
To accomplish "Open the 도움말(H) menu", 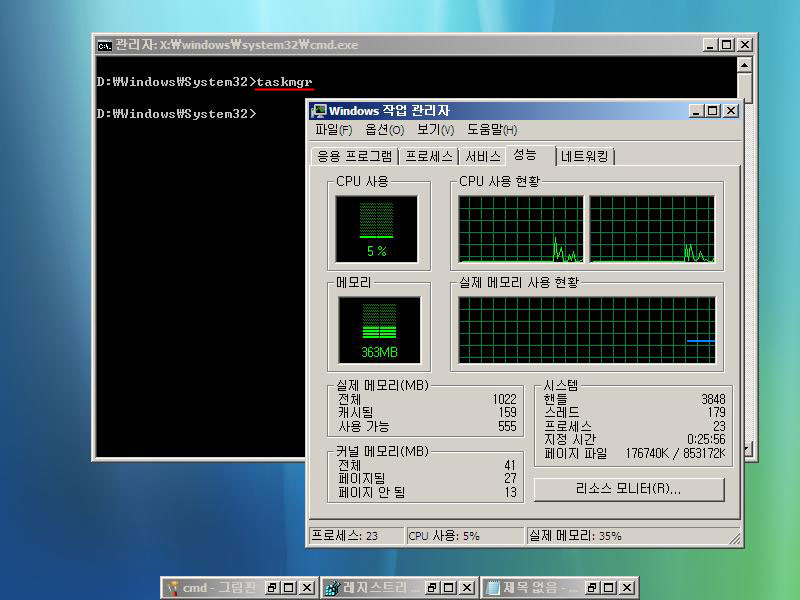I will click(492, 130).
